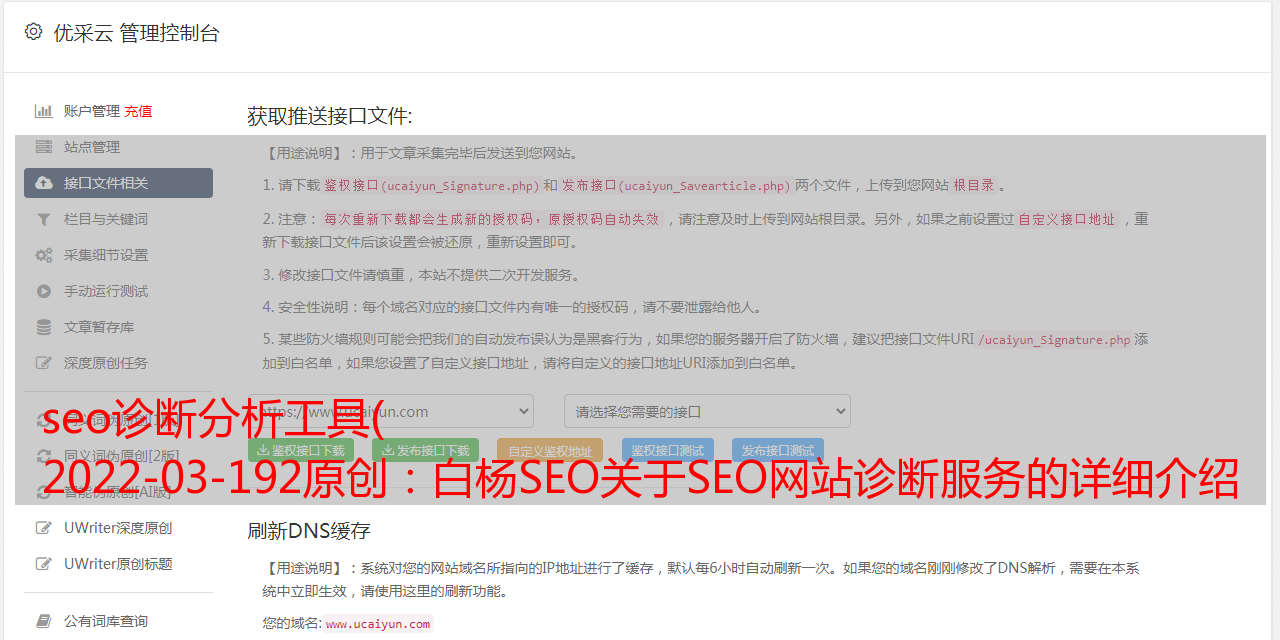This screenshot has width=1280, height=640.
Task: Click the gears icon for 采集细节设置
Action: [44, 255]
